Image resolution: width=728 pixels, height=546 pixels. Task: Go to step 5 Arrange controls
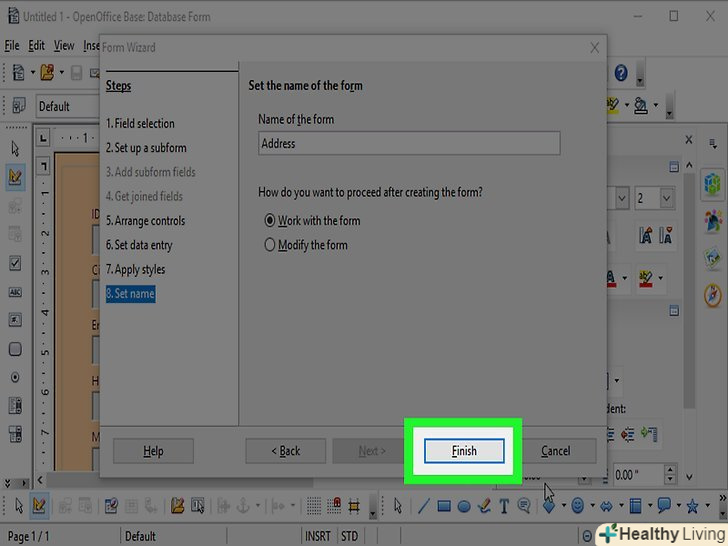(x=145, y=221)
